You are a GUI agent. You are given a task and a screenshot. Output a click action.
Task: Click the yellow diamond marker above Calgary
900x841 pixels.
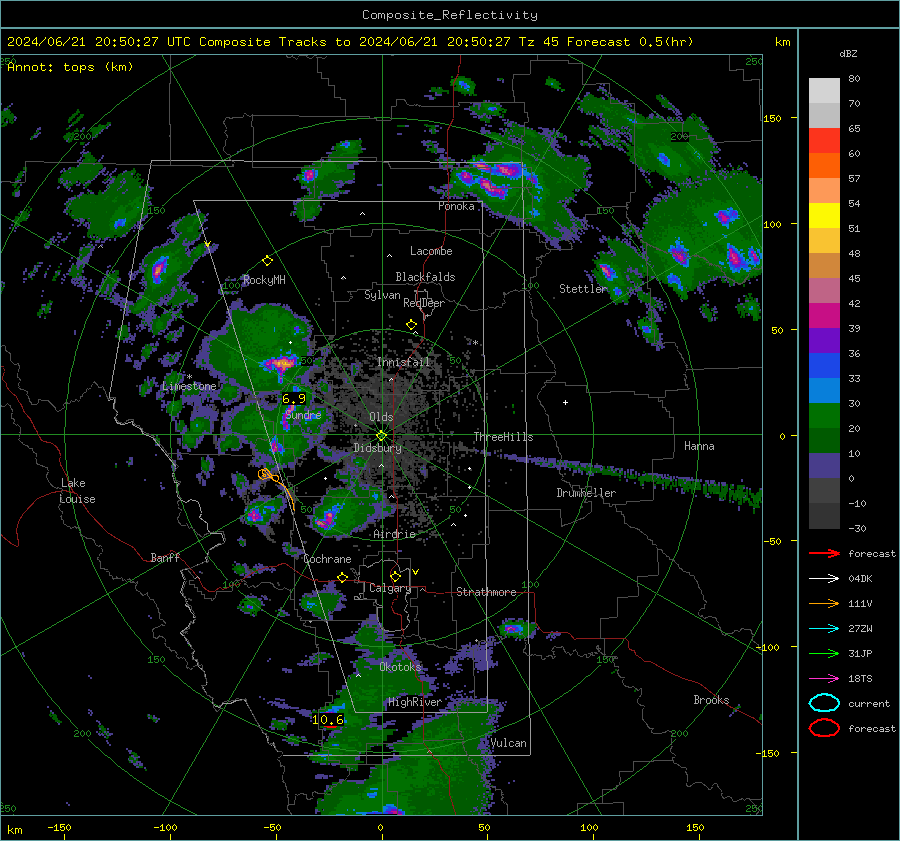395,576
